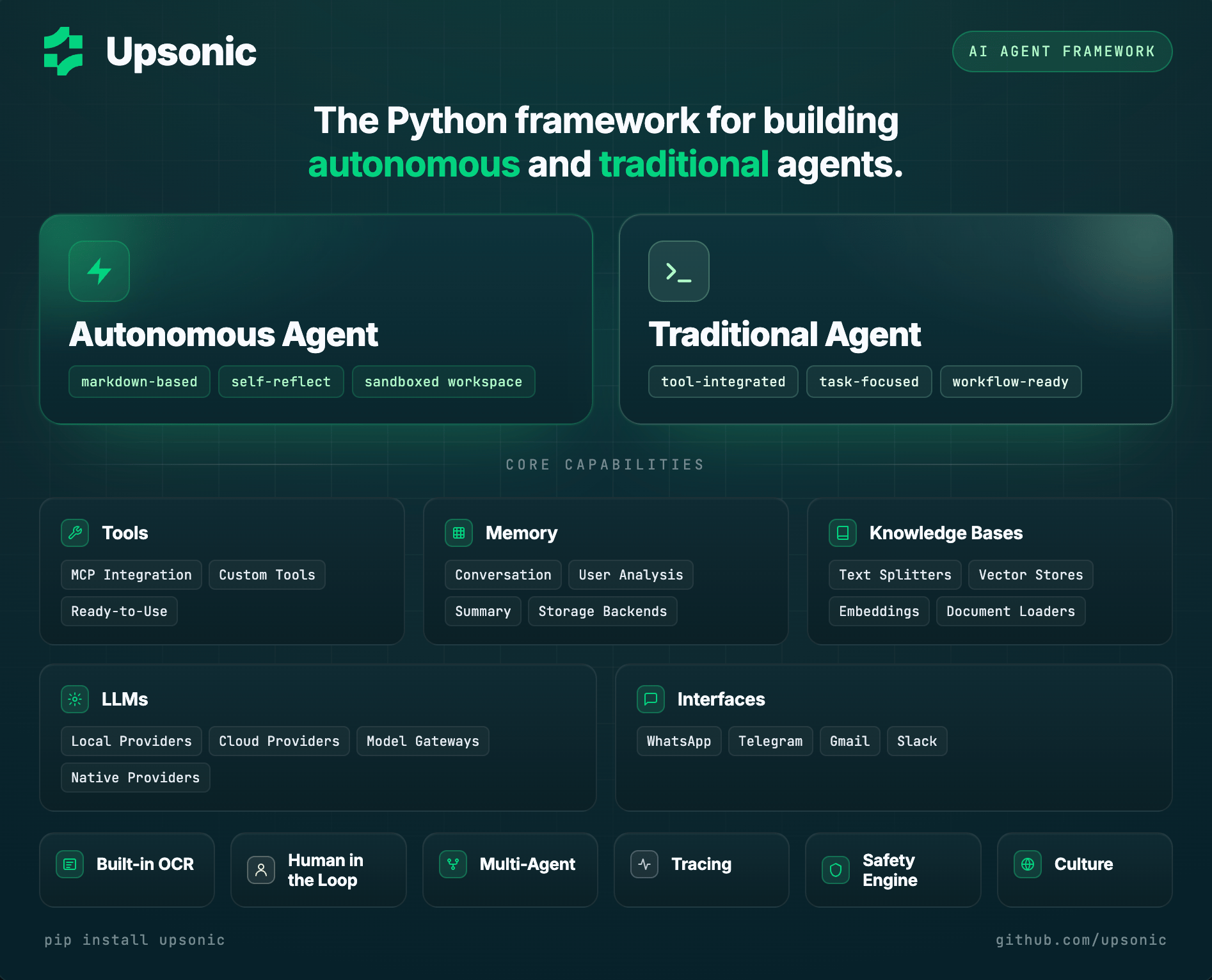
Task: Select the Memory grid icon
Action: [x=459, y=533]
